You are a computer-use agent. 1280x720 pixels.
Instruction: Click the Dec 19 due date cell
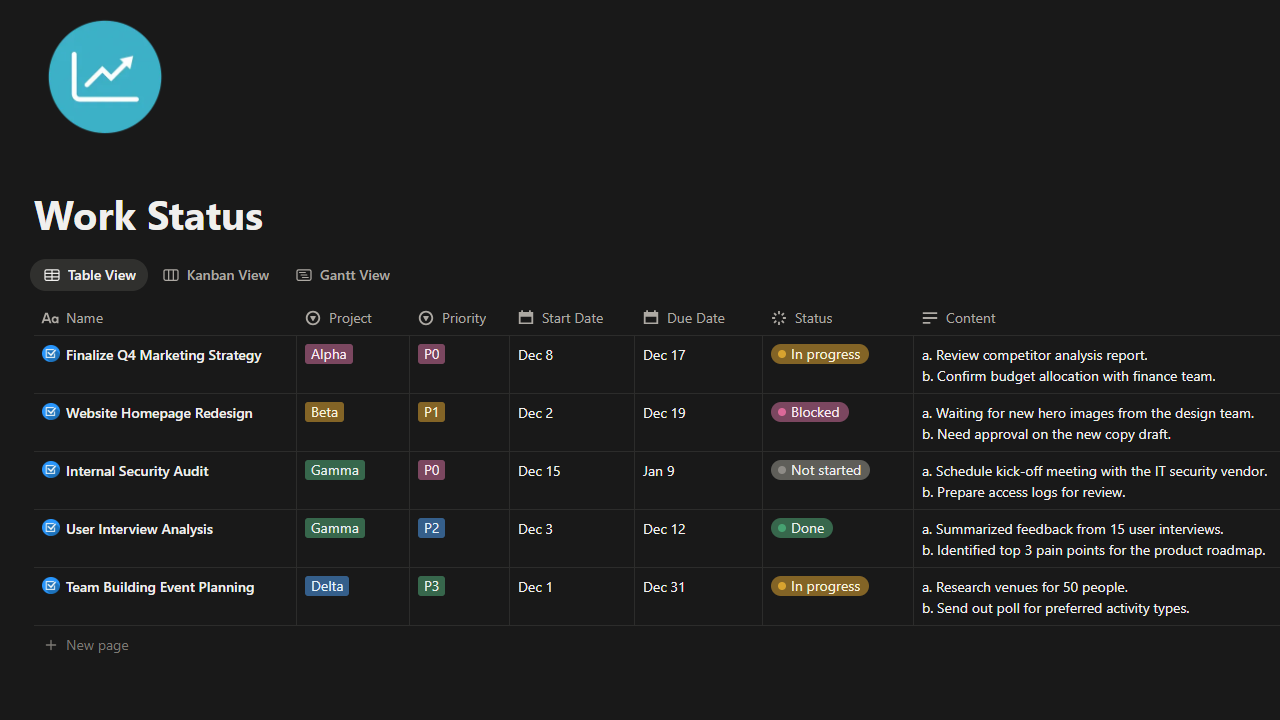point(698,422)
